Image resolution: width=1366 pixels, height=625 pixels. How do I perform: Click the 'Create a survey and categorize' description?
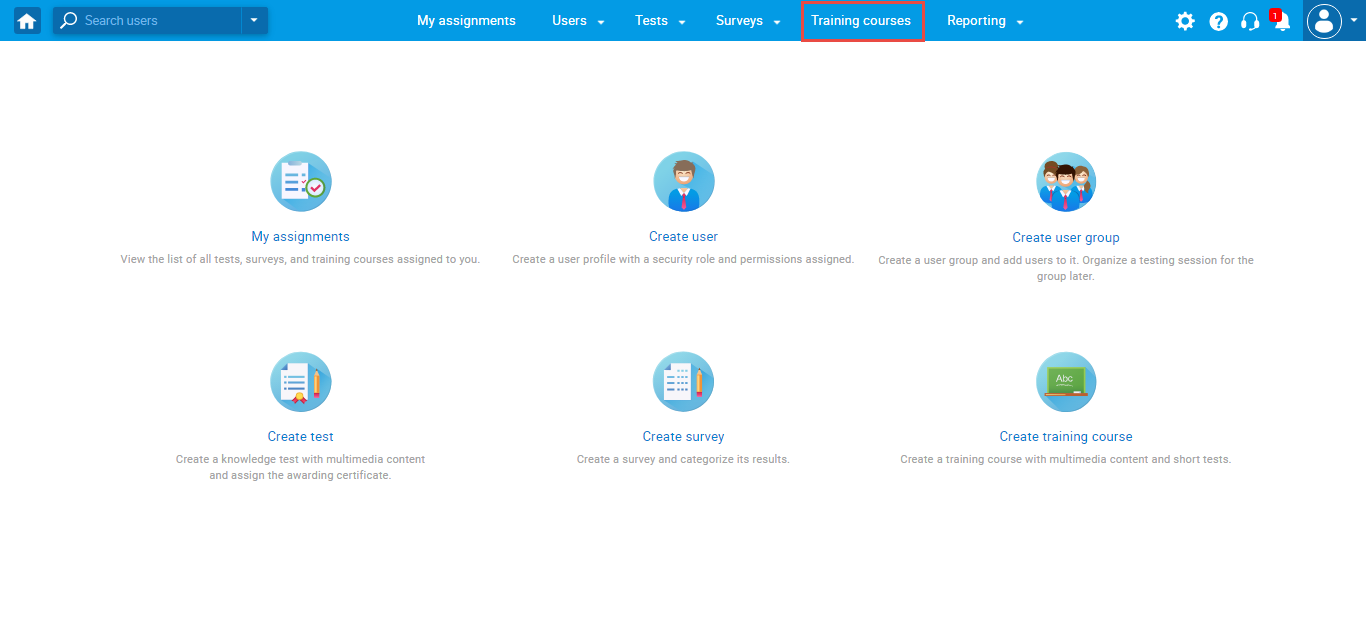click(684, 460)
